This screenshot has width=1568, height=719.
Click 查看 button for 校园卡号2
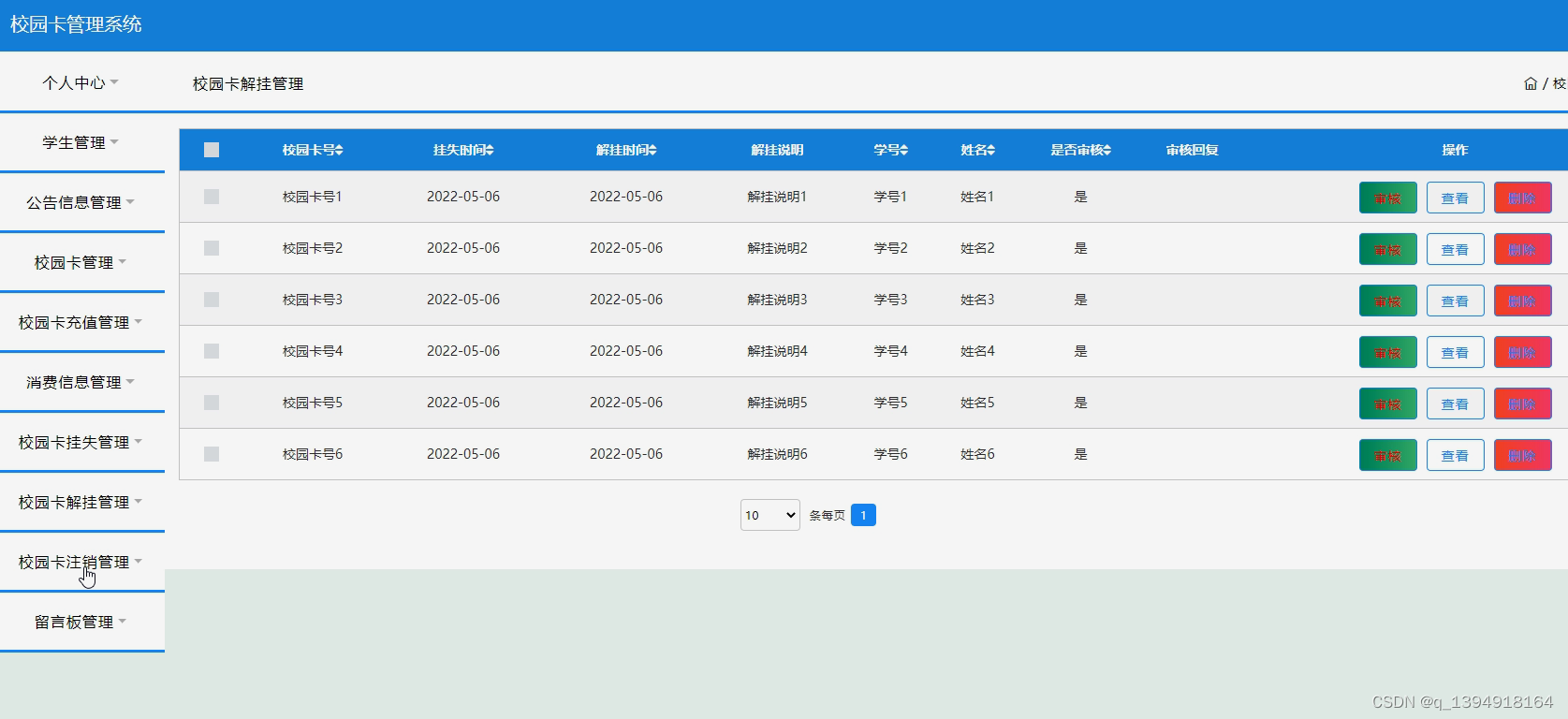(x=1455, y=249)
